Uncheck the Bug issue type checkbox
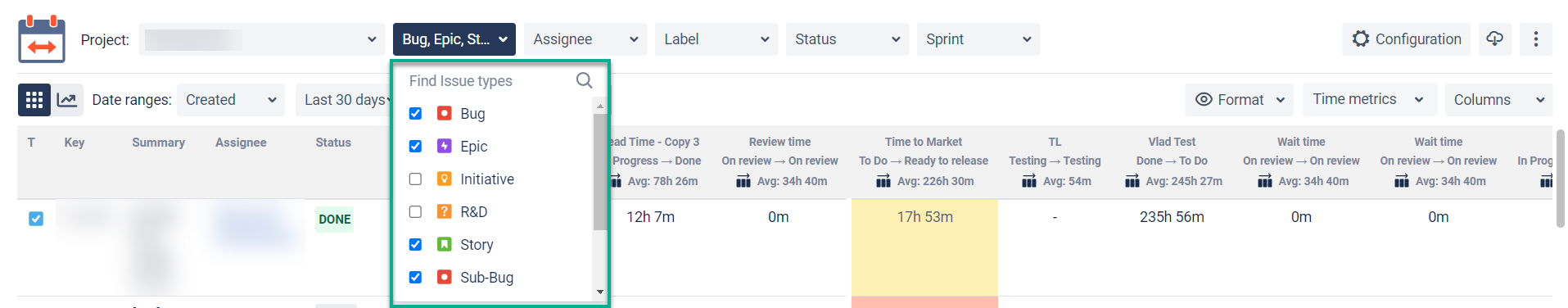This screenshot has width=1568, height=308. click(415, 113)
